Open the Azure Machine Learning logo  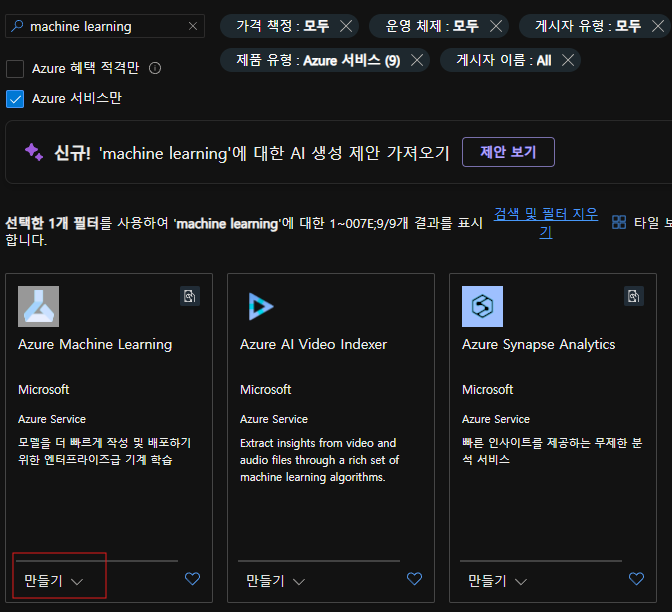pyautogui.click(x=39, y=306)
